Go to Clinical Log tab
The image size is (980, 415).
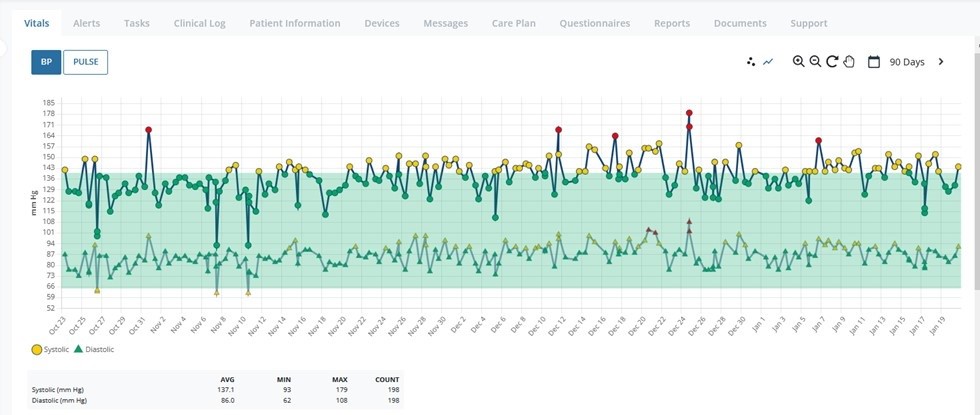[199, 23]
